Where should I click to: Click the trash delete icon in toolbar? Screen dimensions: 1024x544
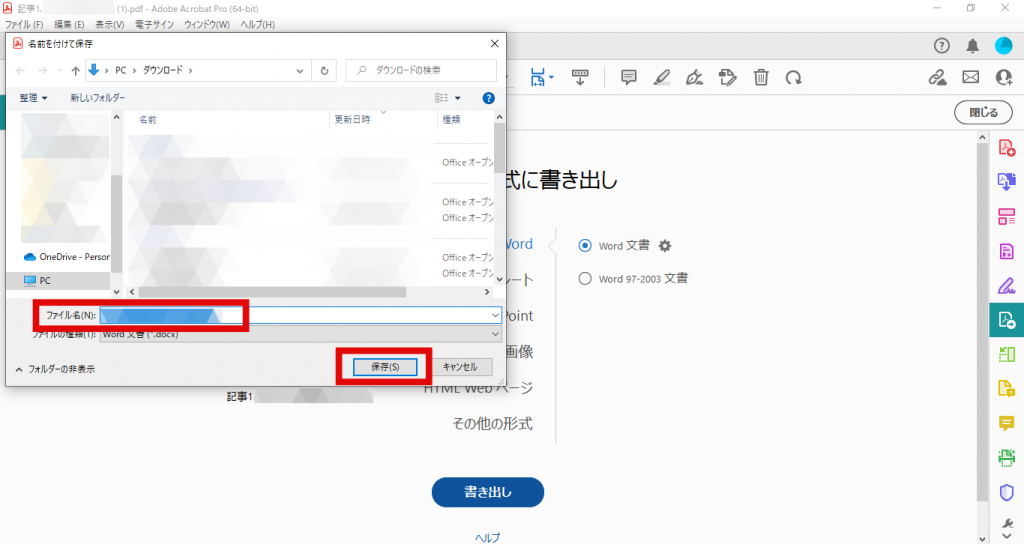tap(761, 78)
